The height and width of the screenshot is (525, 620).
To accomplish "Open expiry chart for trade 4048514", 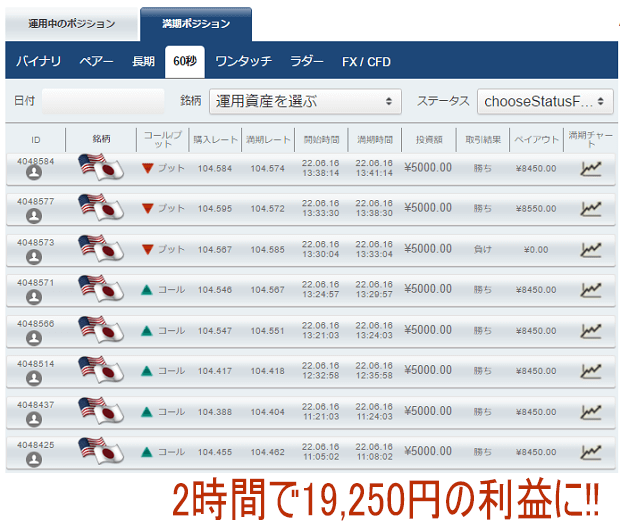I will pyautogui.click(x=591, y=371).
